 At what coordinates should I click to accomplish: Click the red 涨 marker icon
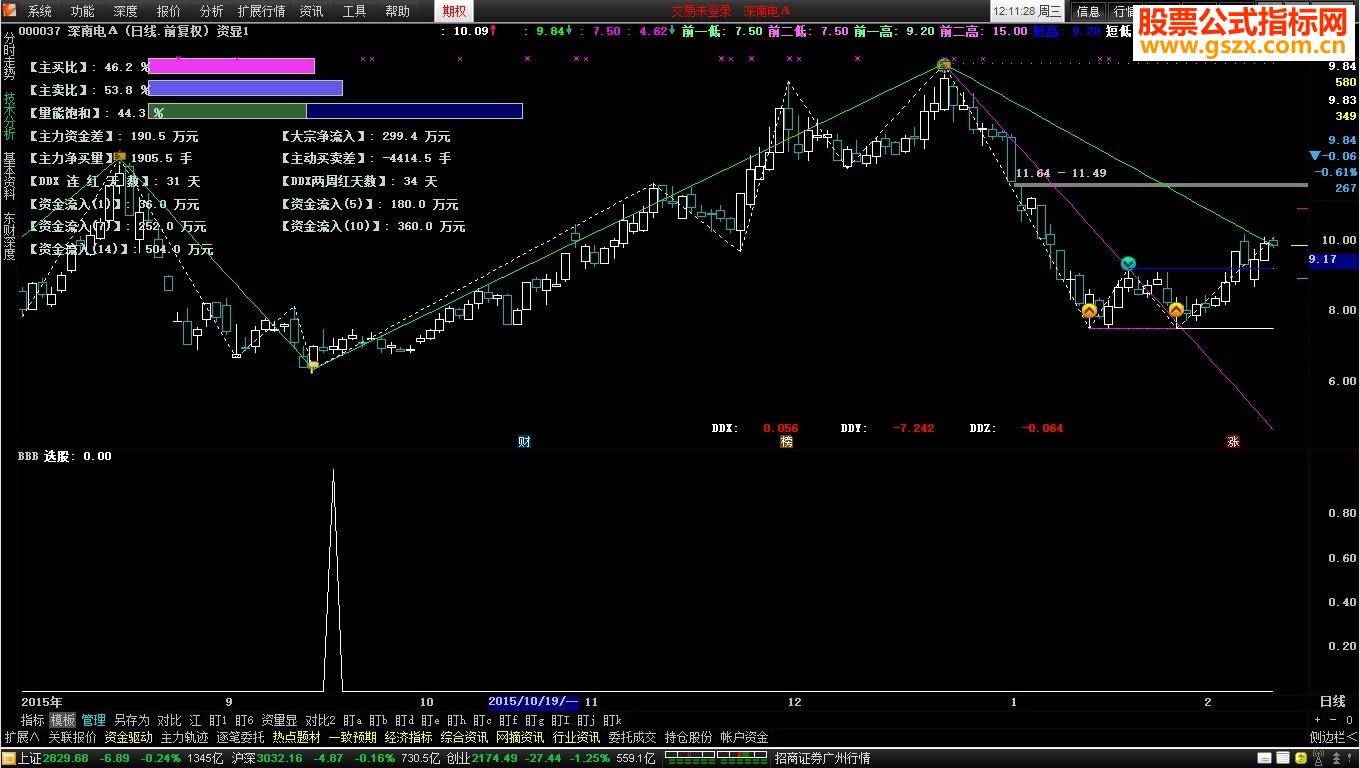click(1233, 442)
